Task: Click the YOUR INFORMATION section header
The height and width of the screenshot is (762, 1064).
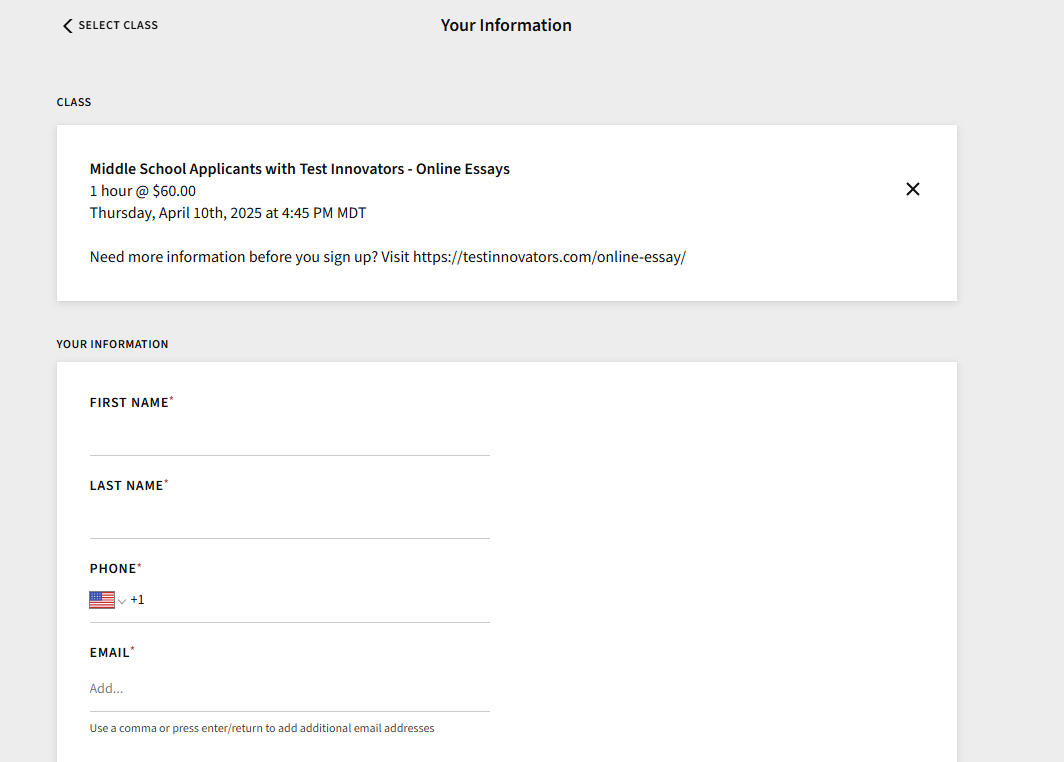Action: 112,344
